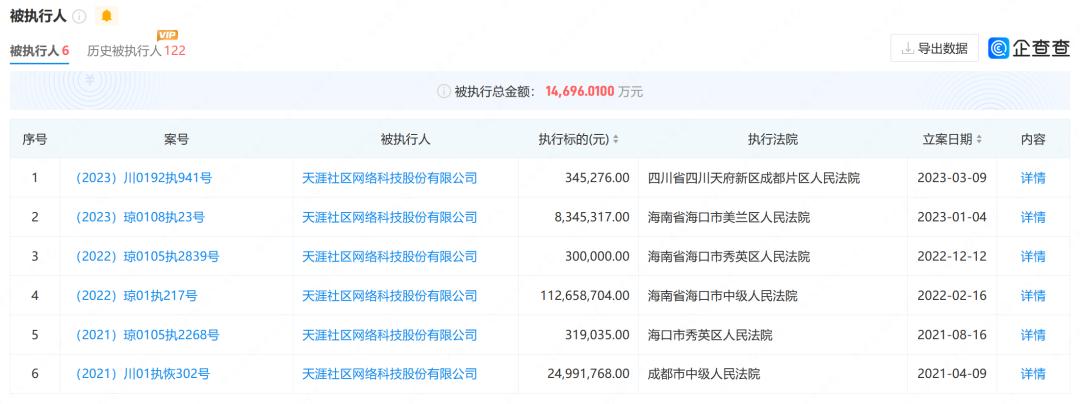Click the date 2021-04-09
Viewport: 1080px width, 404px height.
(x=952, y=374)
